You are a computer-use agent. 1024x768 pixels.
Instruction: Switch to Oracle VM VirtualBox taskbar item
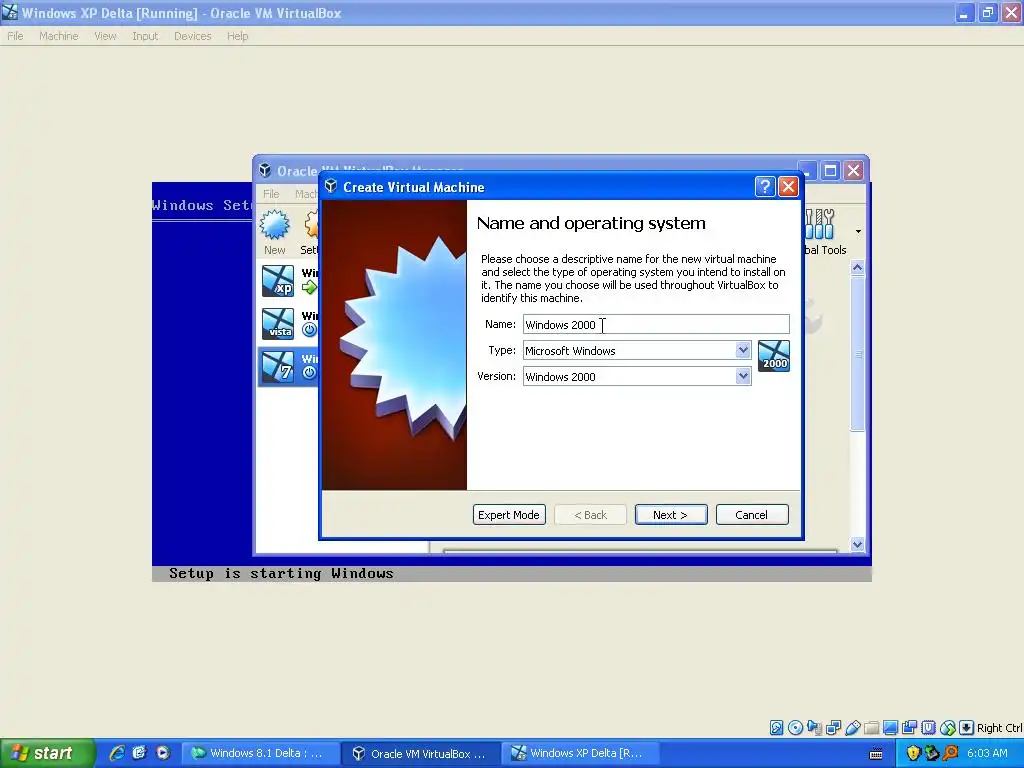(x=421, y=753)
